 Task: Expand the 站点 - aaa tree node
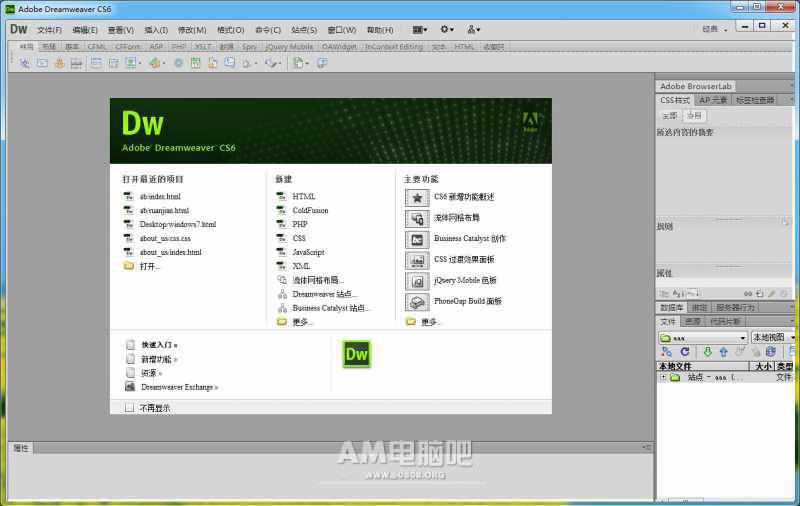click(663, 377)
